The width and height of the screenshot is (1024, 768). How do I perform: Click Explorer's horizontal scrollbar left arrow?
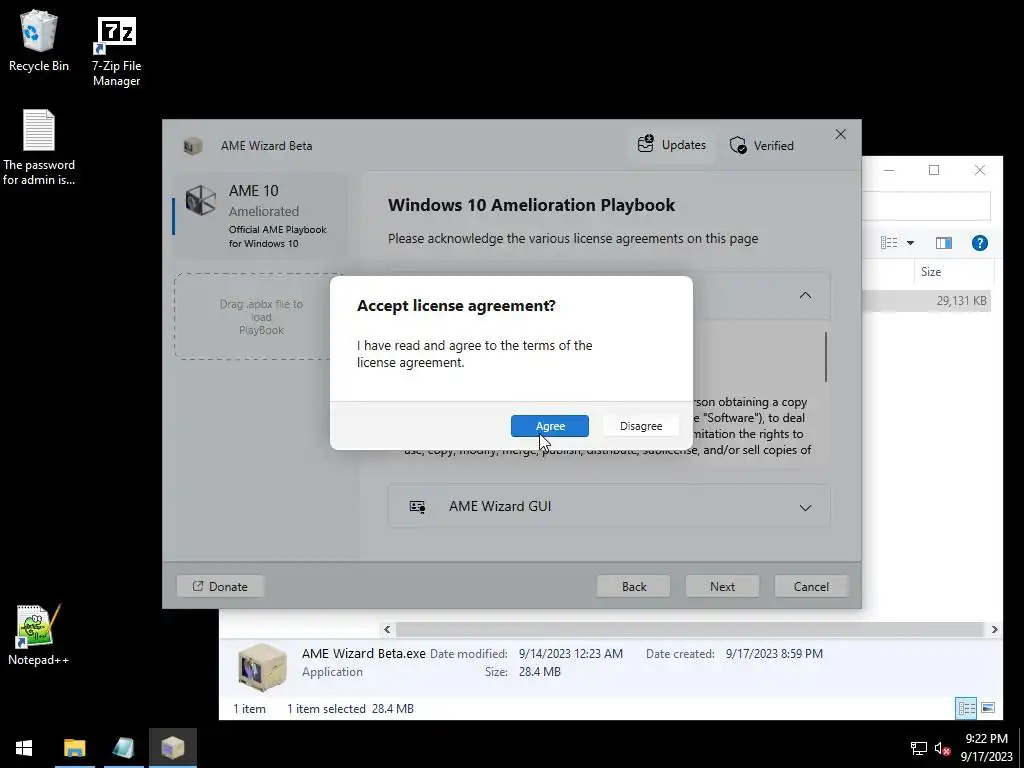tap(387, 630)
